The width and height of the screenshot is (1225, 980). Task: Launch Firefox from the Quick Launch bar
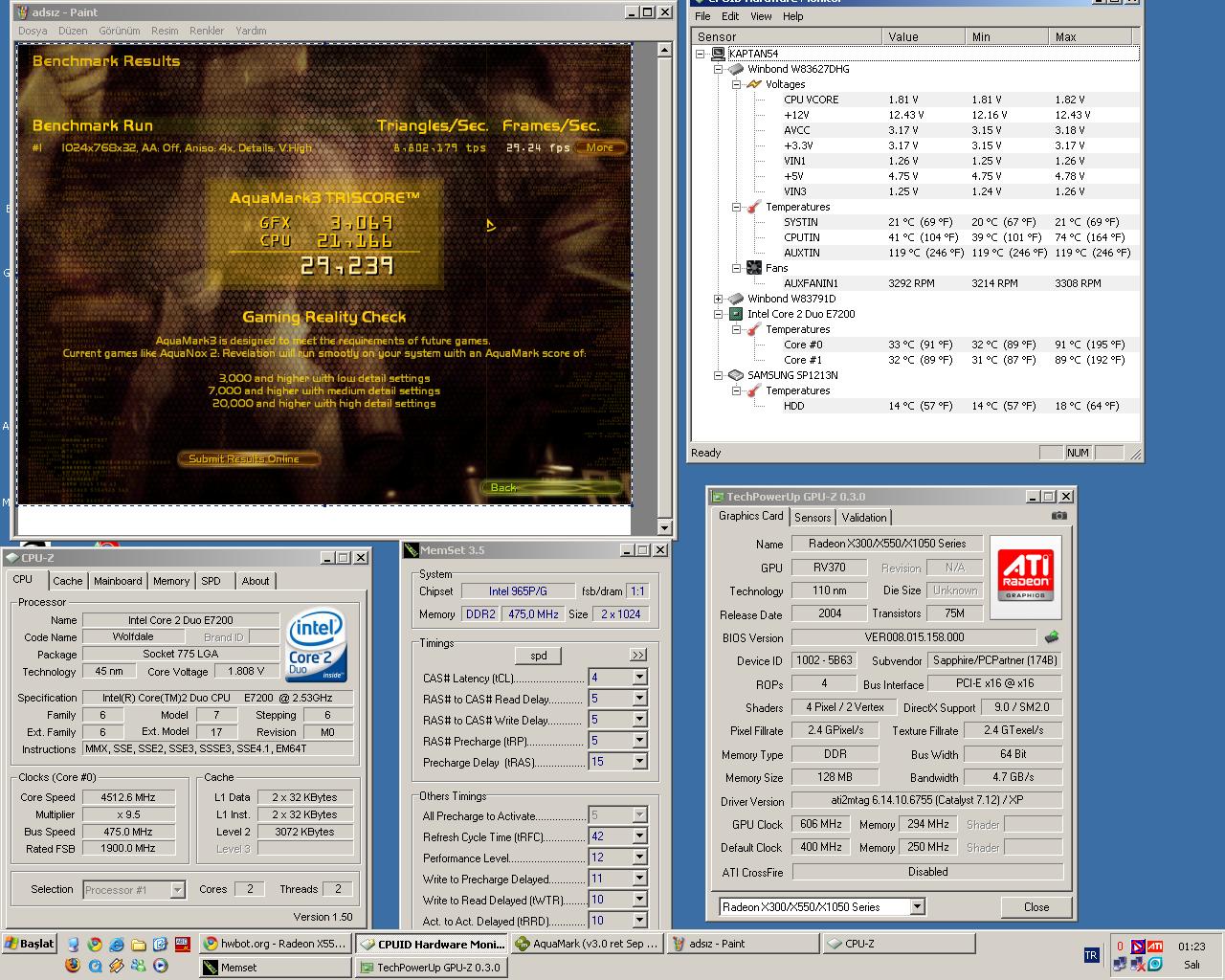click(x=73, y=966)
